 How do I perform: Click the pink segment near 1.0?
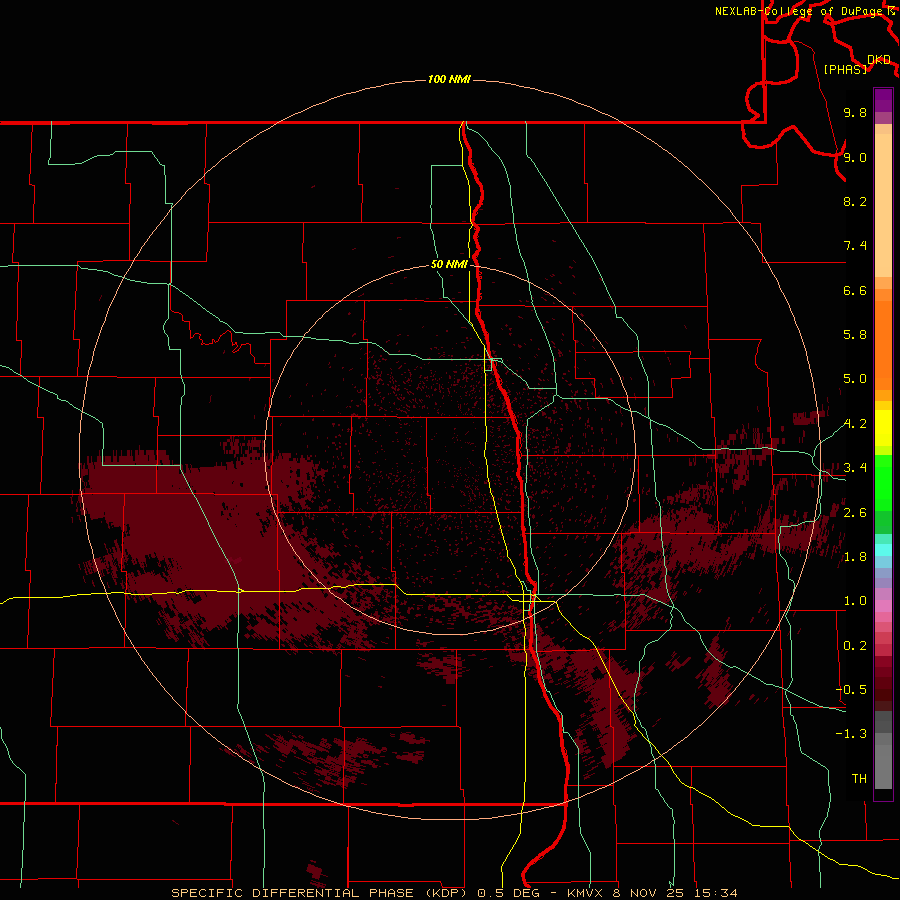pos(883,606)
